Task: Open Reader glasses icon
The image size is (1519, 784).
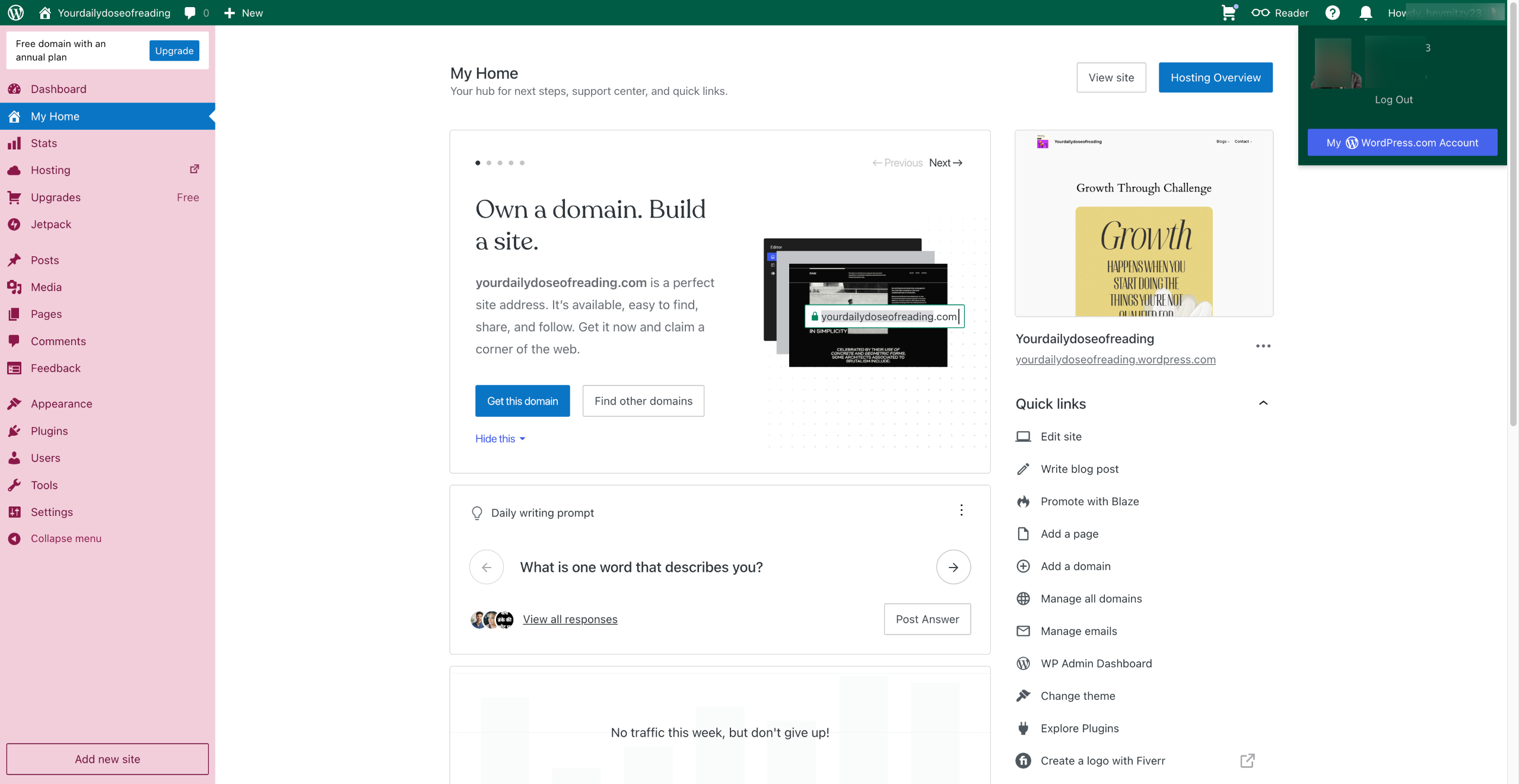Action: pos(1260,12)
